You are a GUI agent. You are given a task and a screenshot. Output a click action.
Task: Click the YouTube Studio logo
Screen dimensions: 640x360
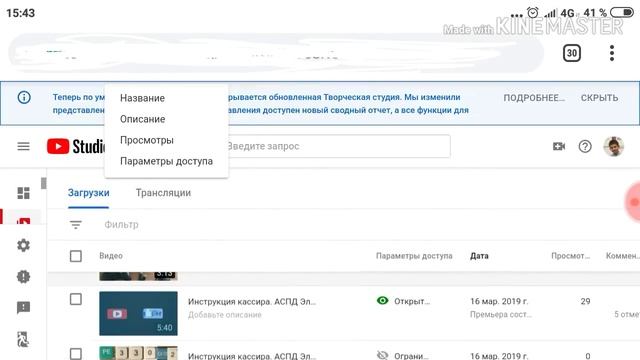76,146
